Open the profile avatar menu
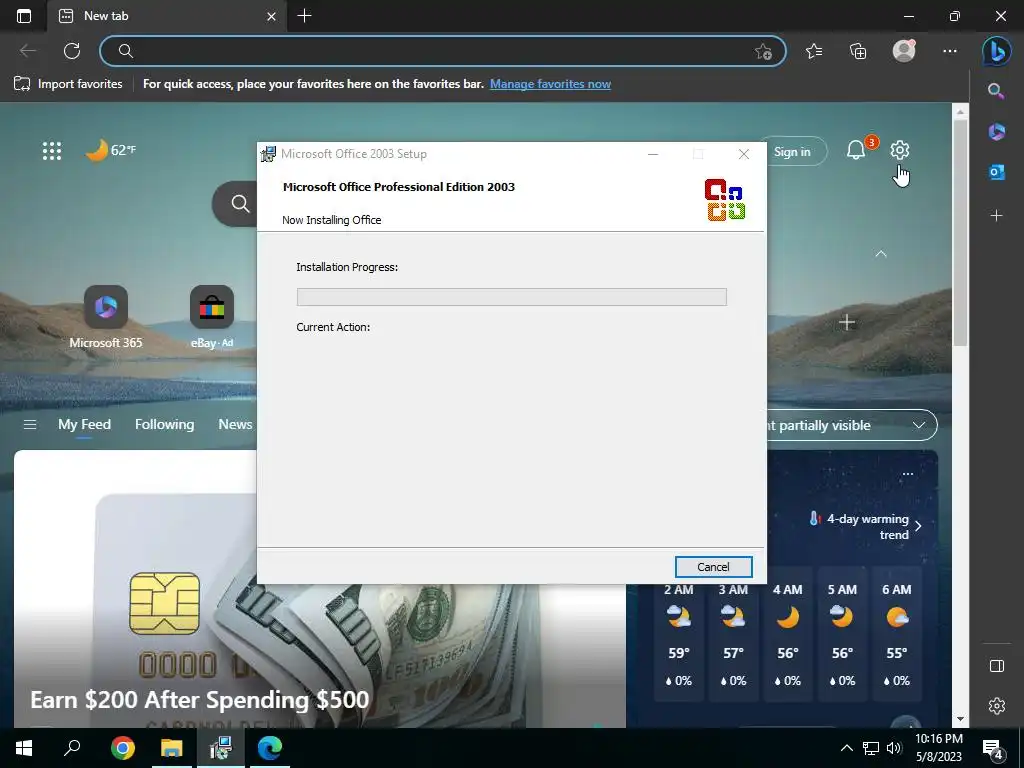The height and width of the screenshot is (768, 1024). (904, 51)
